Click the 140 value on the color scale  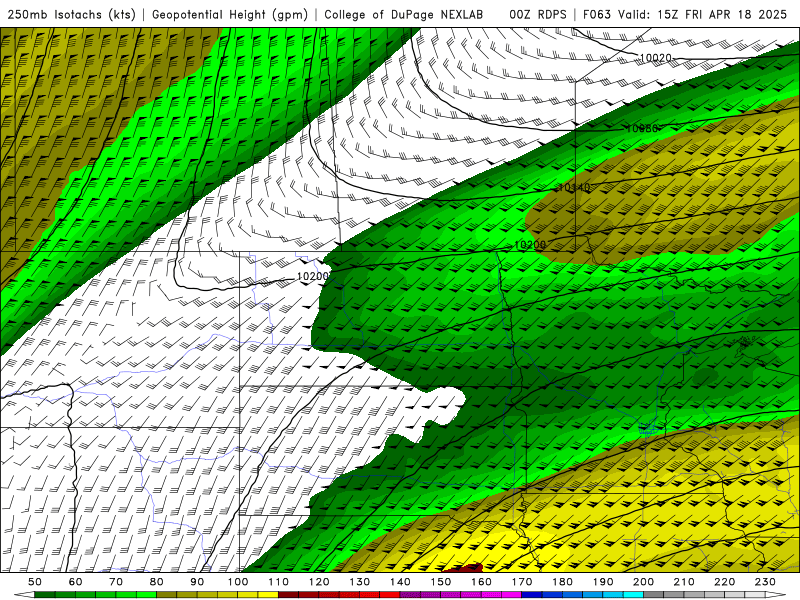pos(401,582)
